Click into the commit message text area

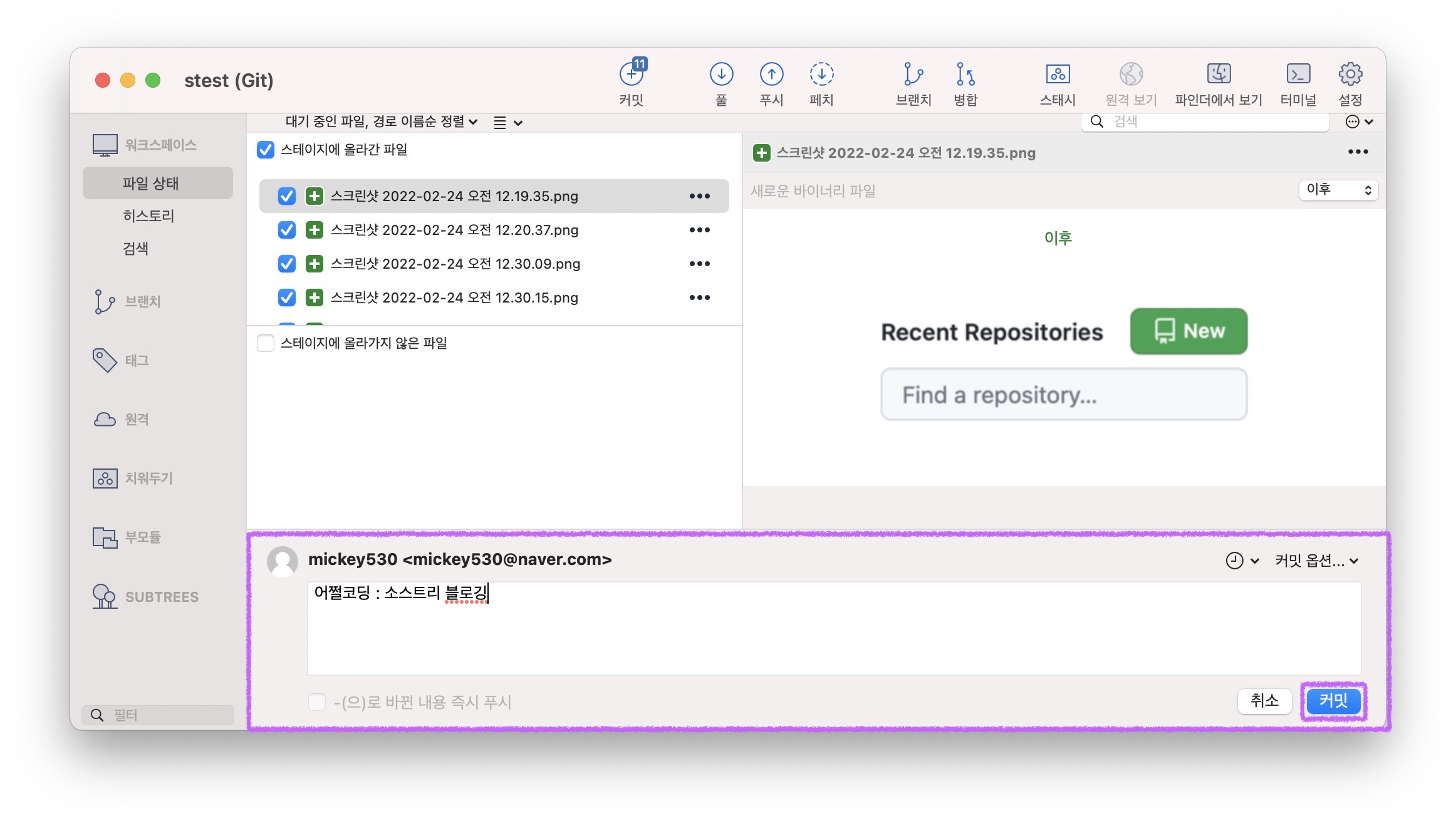(x=833, y=629)
